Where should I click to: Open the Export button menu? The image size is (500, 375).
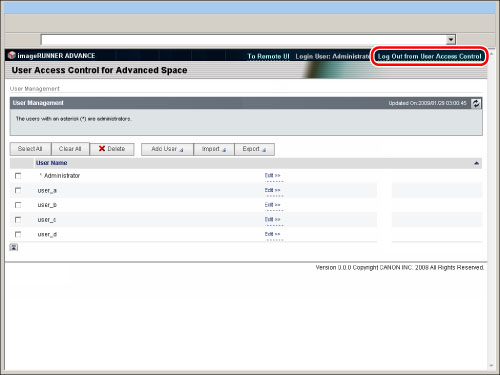[254, 149]
